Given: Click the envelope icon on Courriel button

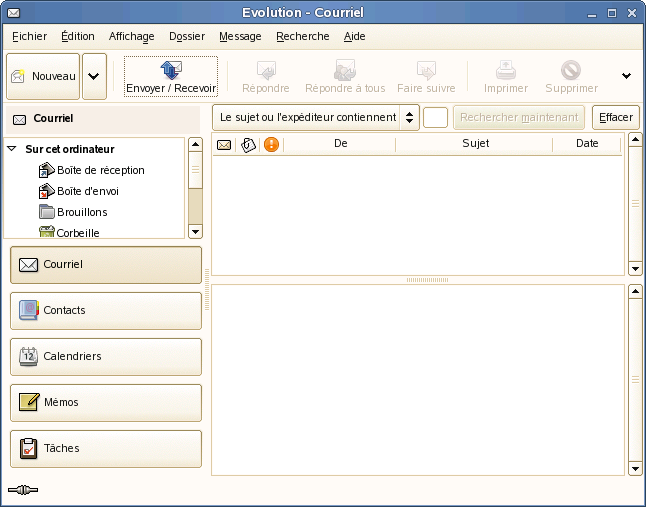Looking at the screenshot, I should point(28,265).
